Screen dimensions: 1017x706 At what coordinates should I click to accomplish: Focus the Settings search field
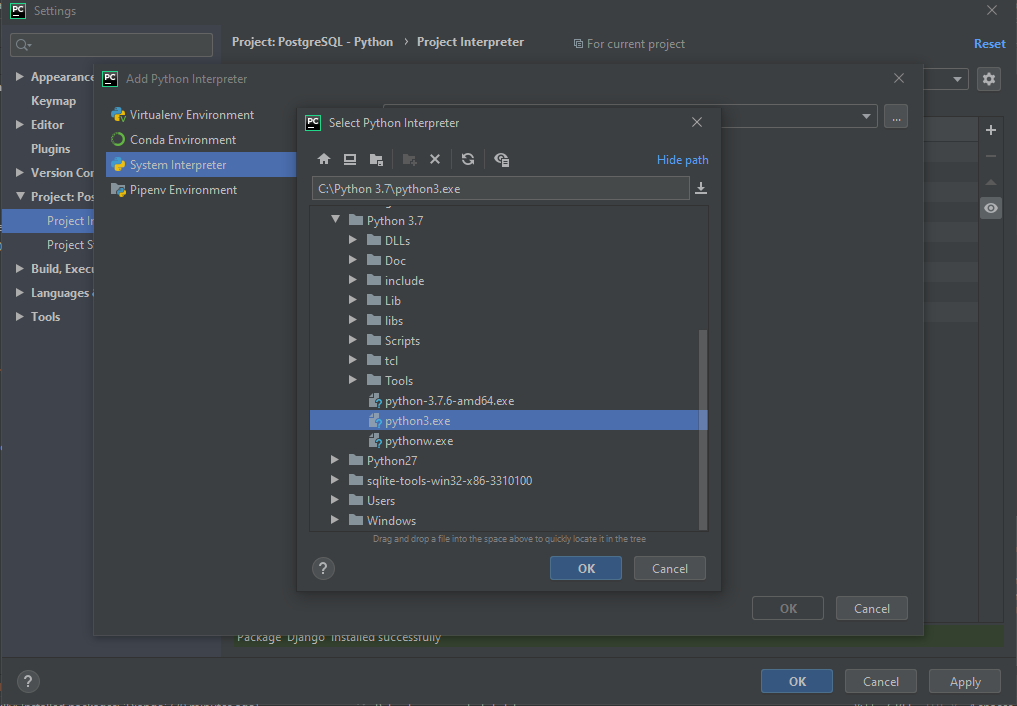point(112,45)
